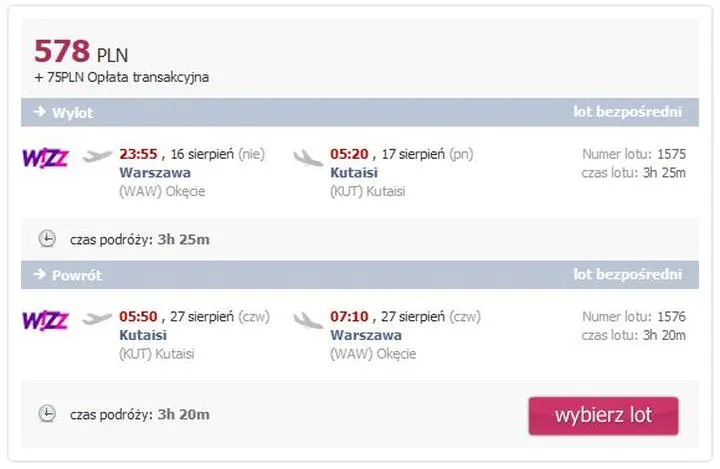Click the arrow icon next to Powrót
This screenshot has width=720, height=469.
click(40, 274)
